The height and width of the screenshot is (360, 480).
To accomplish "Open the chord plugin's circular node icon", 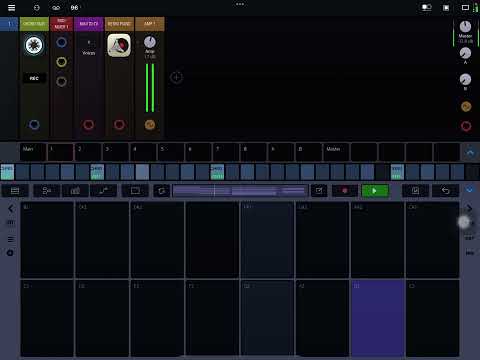I will pos(34,45).
